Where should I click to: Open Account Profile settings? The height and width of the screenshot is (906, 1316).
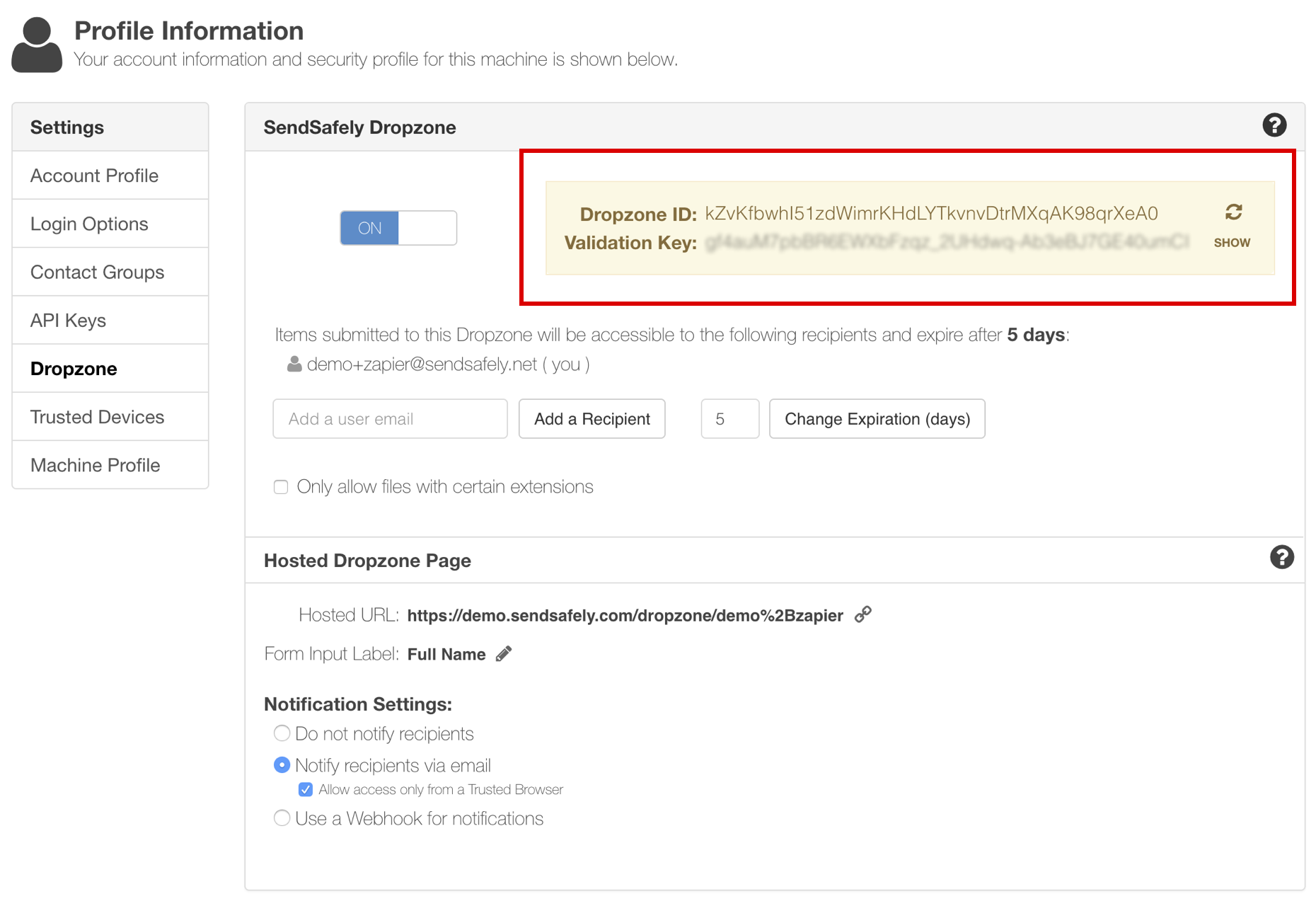110,176
